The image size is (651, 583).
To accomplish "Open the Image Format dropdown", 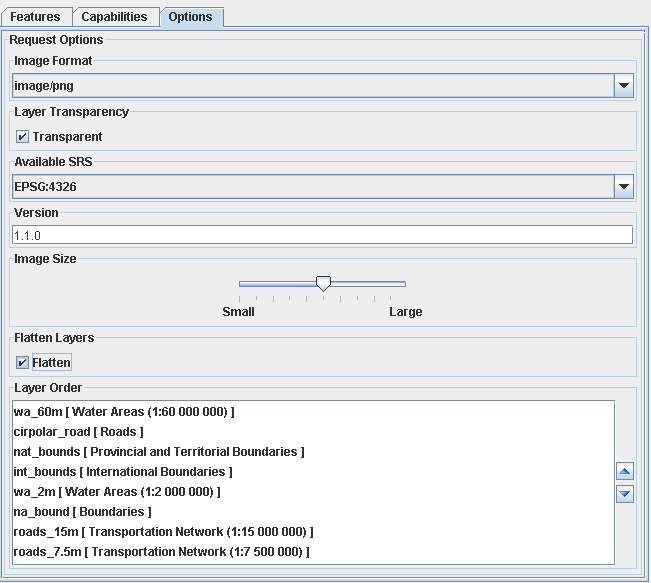I will 624,86.
